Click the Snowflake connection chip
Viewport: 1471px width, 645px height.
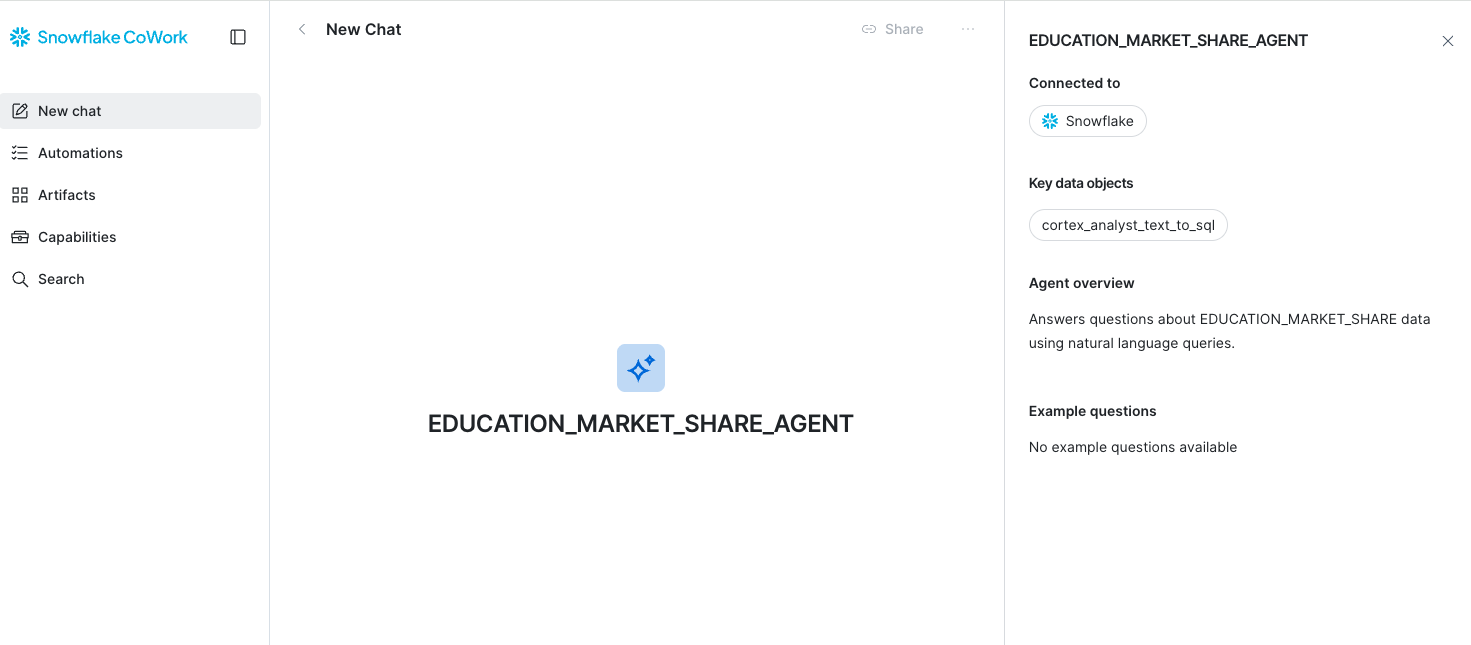click(x=1088, y=121)
